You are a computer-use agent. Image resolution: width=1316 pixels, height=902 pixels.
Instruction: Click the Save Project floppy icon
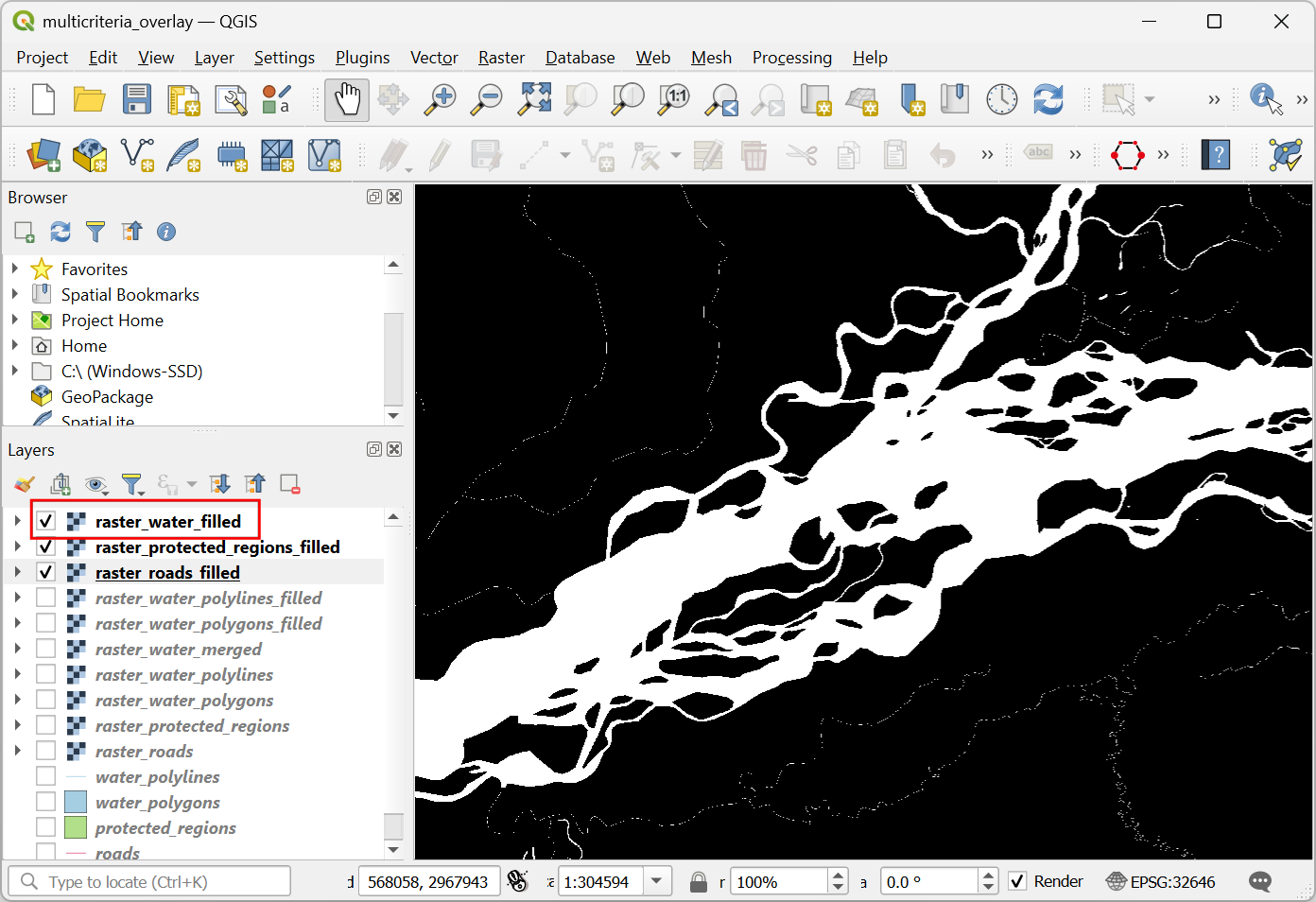coord(137,99)
